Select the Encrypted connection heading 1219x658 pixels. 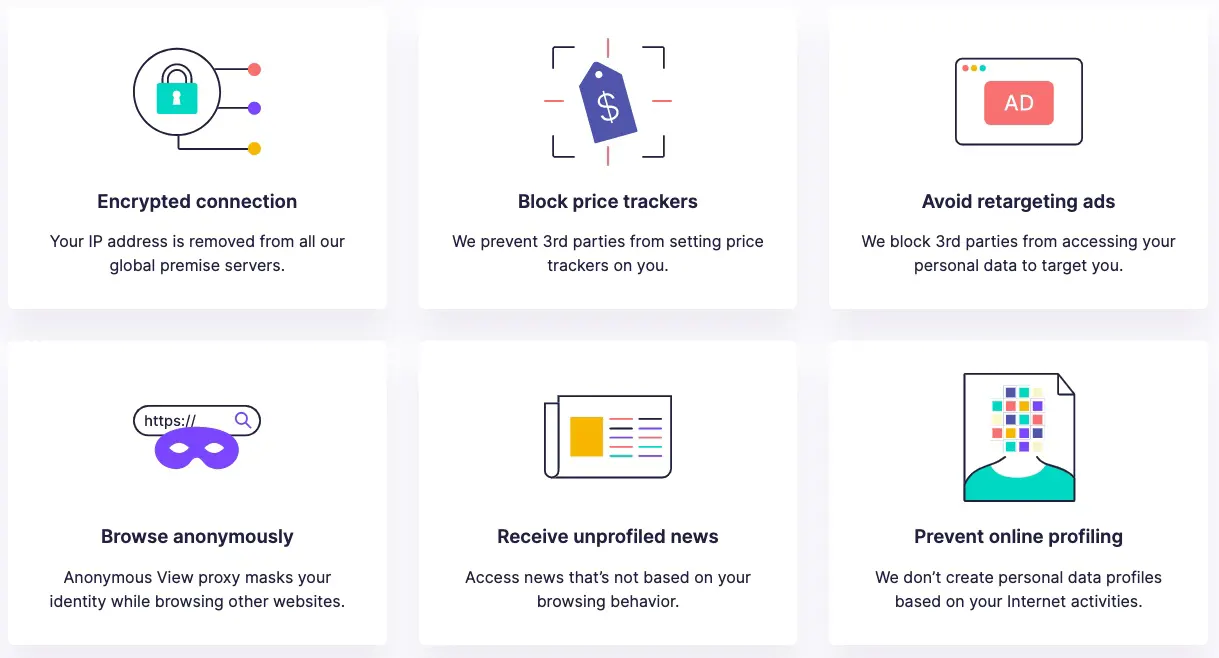(x=197, y=201)
